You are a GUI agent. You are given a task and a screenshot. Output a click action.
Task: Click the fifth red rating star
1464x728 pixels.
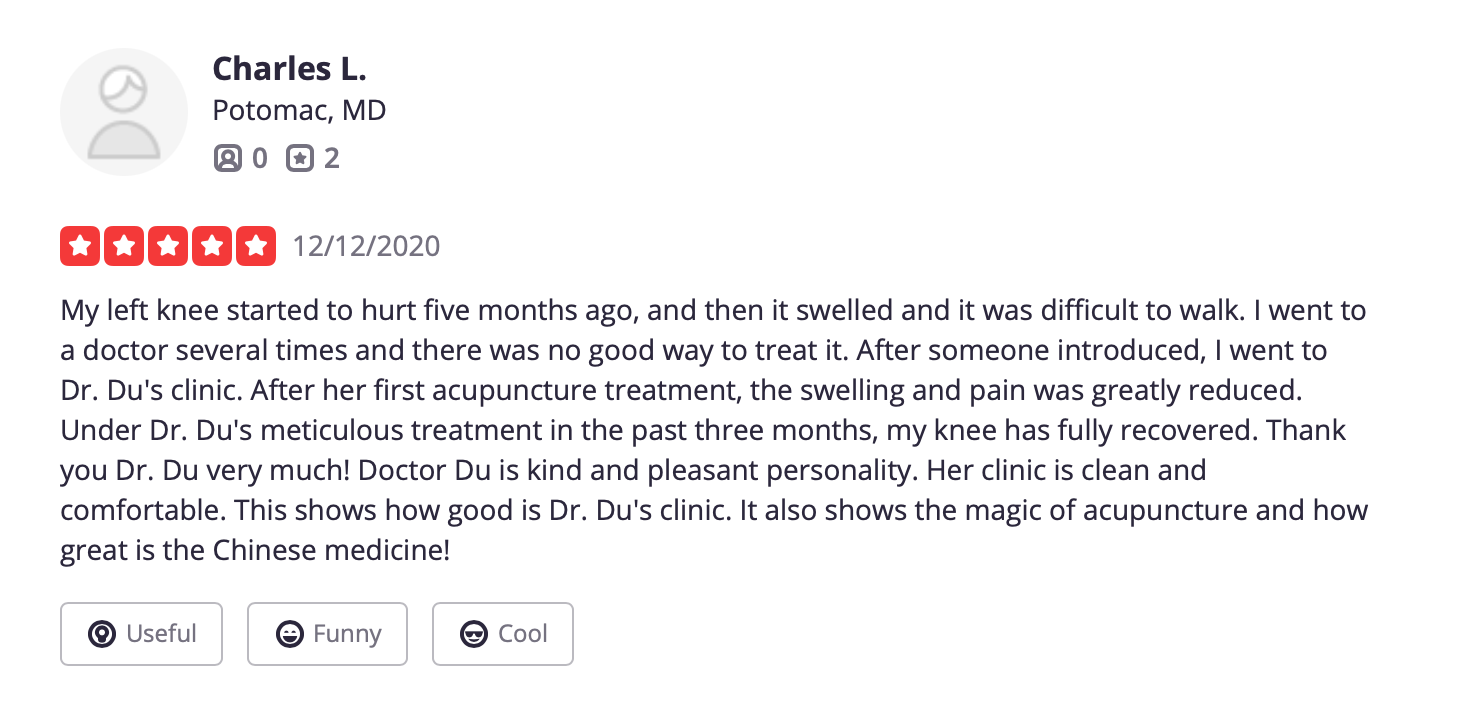256,246
